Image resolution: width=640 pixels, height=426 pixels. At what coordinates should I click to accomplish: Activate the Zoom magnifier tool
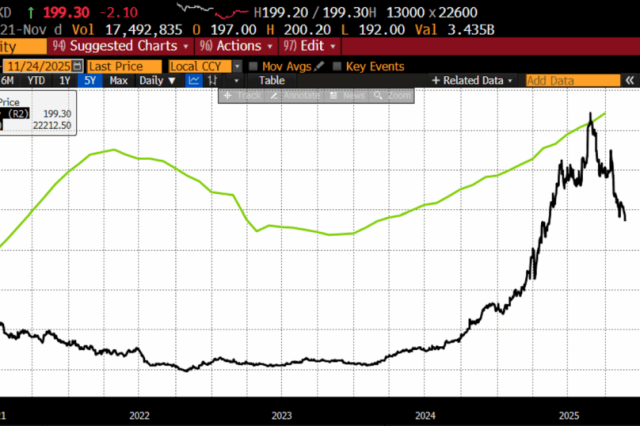[392, 94]
